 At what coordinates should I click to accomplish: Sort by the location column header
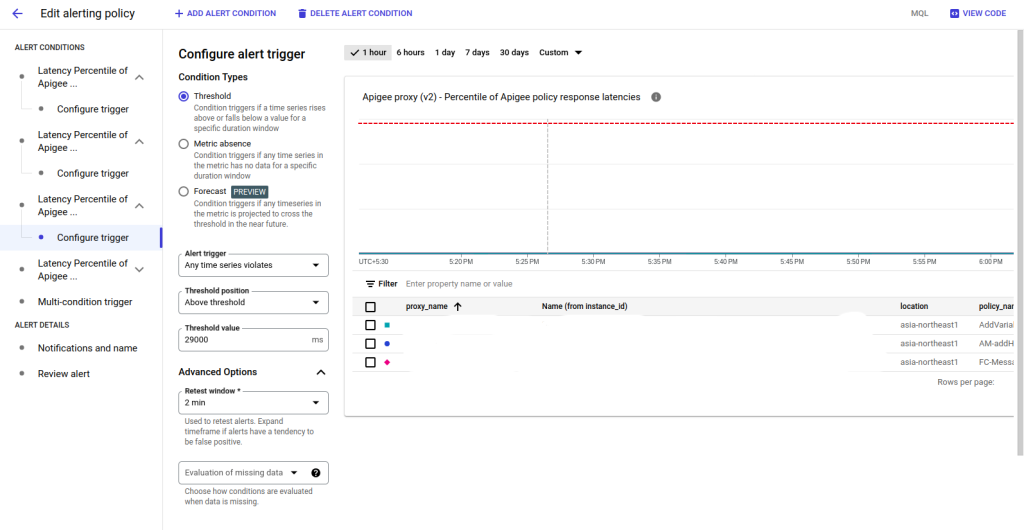coord(914,306)
